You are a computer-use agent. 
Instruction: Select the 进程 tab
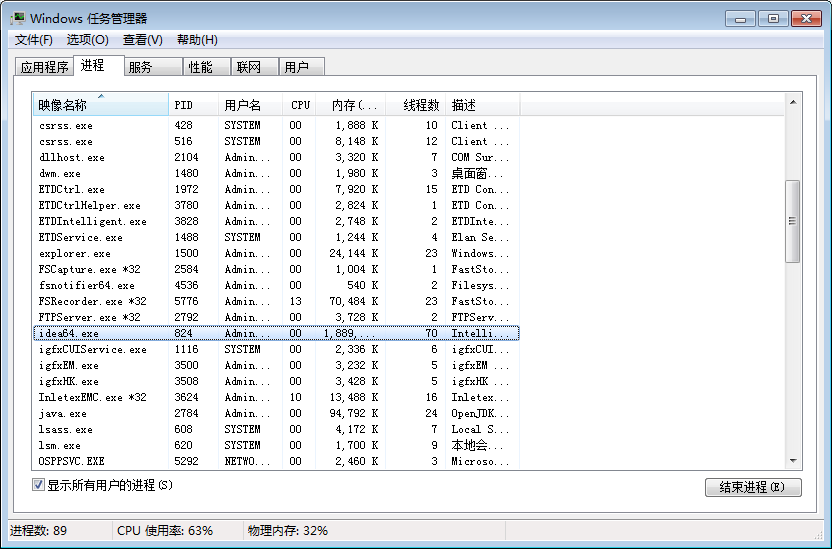99,65
